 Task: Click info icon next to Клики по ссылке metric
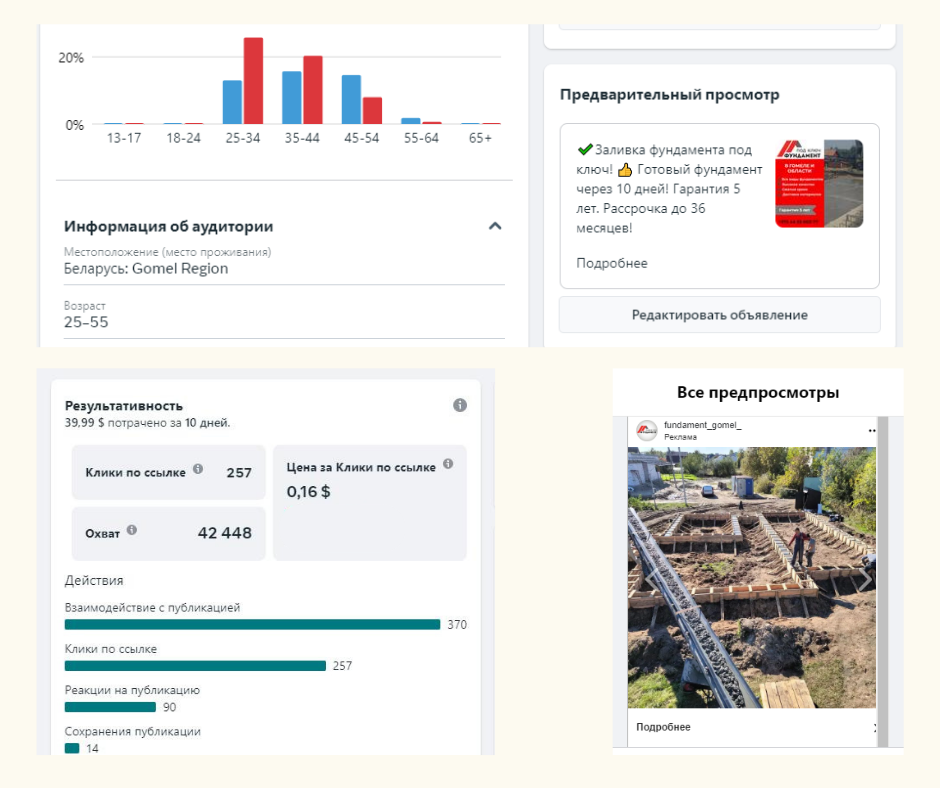198,469
